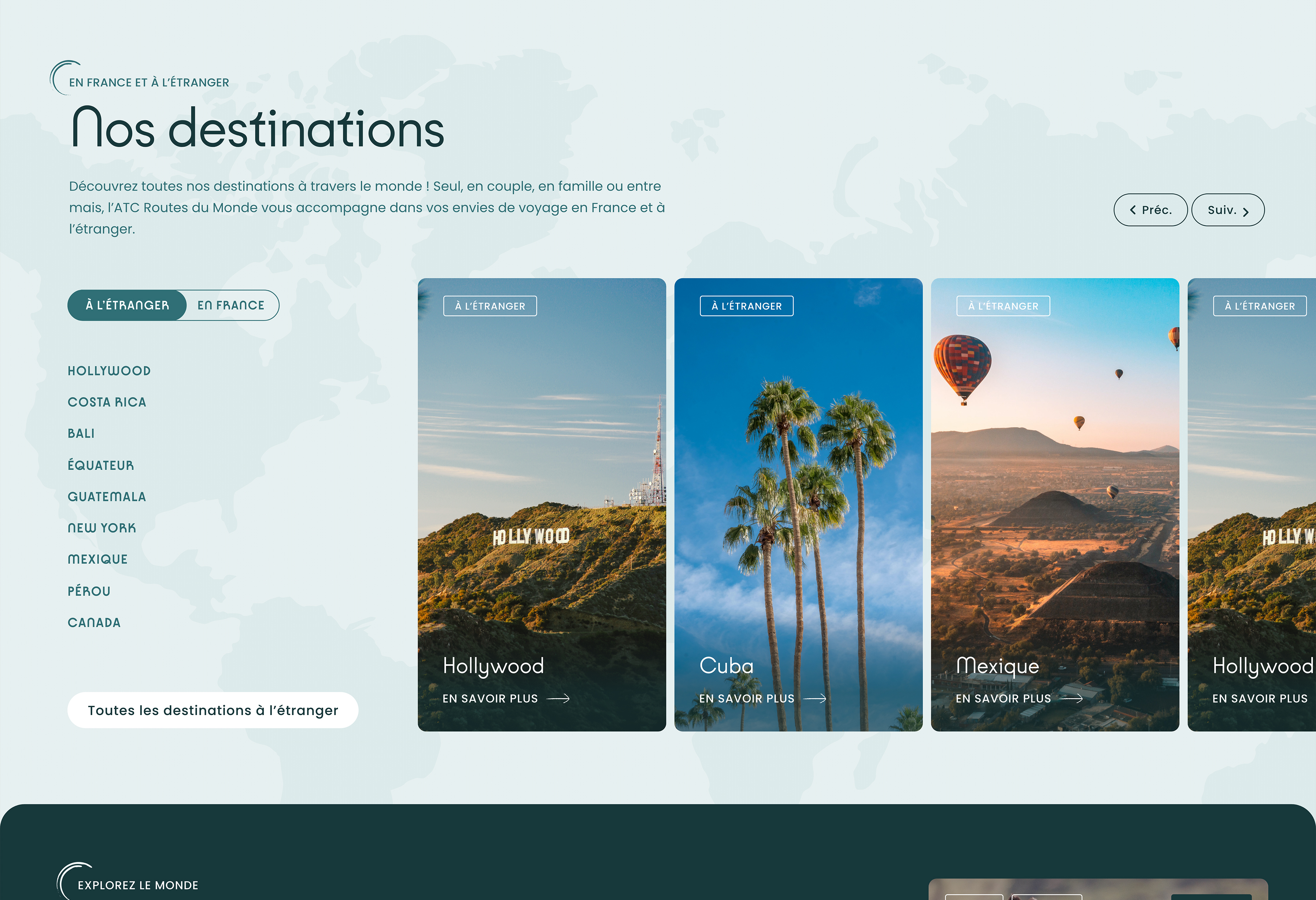Click En savoir plus on first Hollywood card
The width and height of the screenshot is (1316, 900).
(490, 698)
